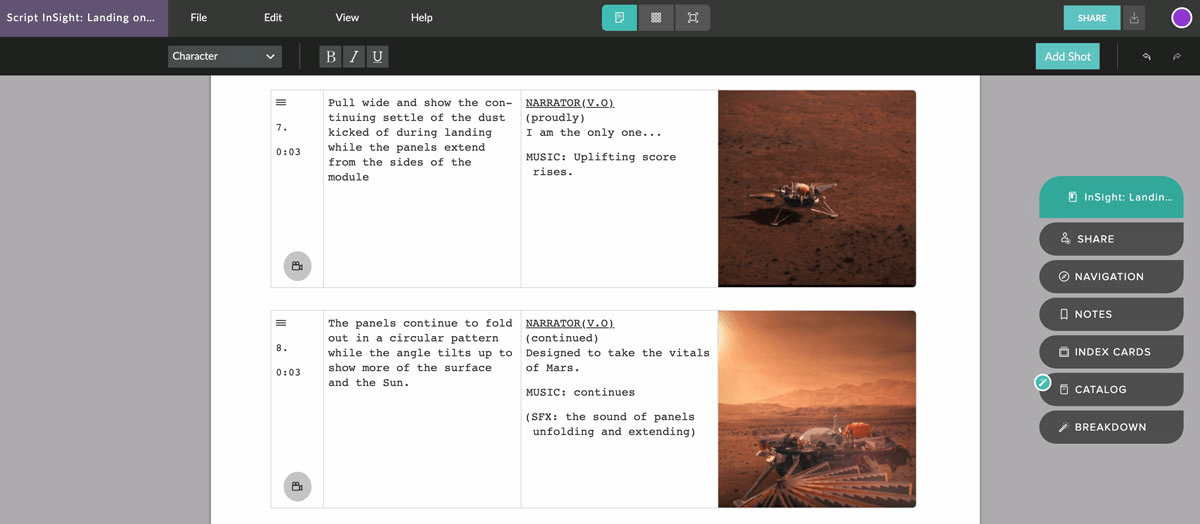Click dialogue 'I am the only one...'

coord(594,132)
